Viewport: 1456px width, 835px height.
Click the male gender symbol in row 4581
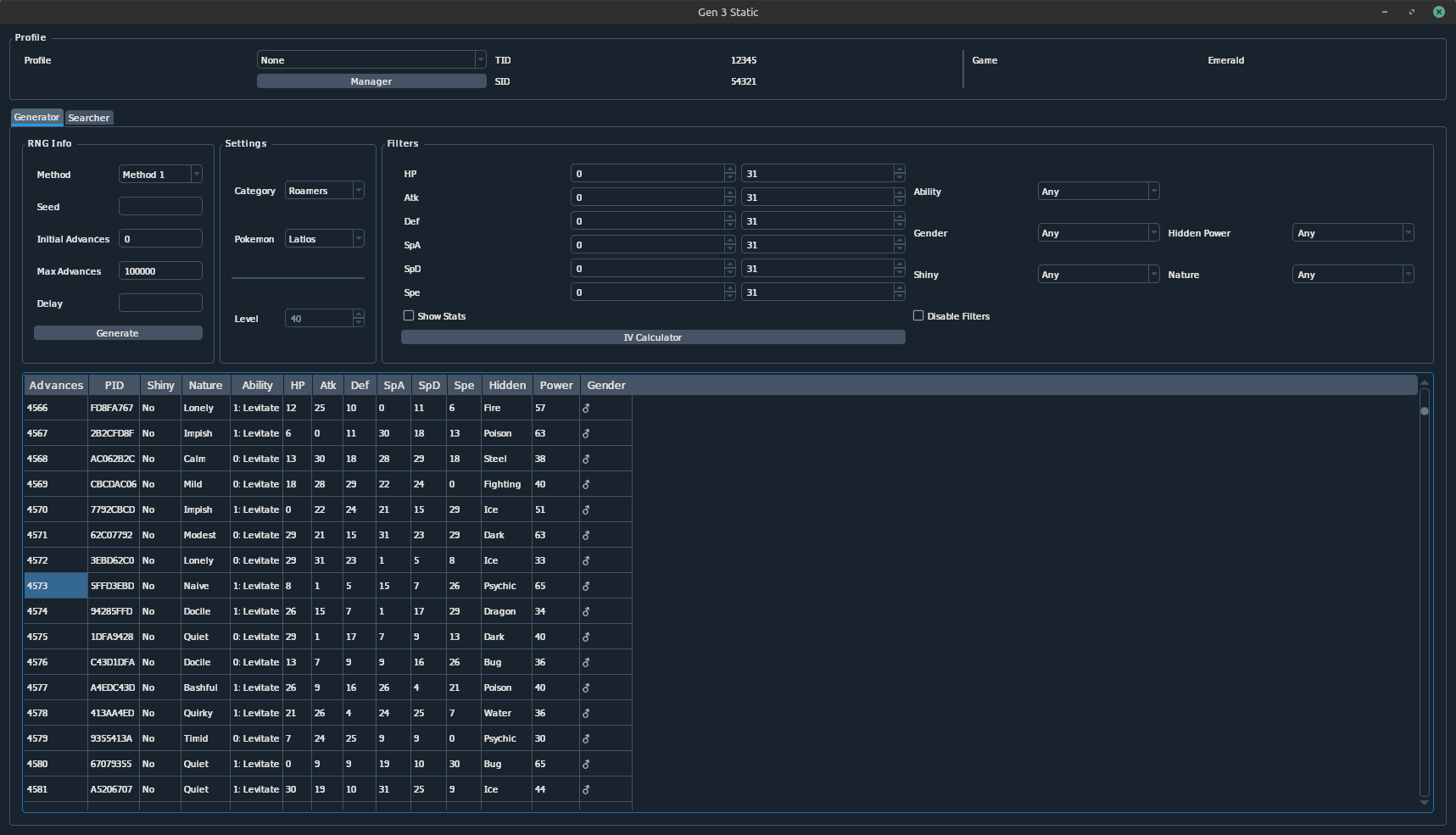586,789
